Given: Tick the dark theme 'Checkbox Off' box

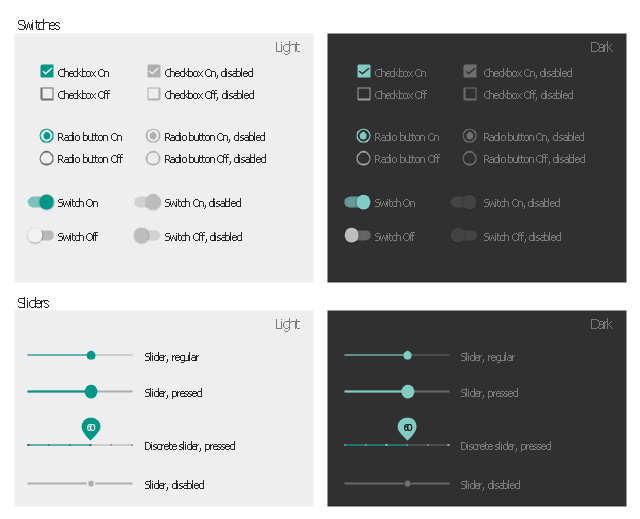Looking at the screenshot, I should (364, 94).
